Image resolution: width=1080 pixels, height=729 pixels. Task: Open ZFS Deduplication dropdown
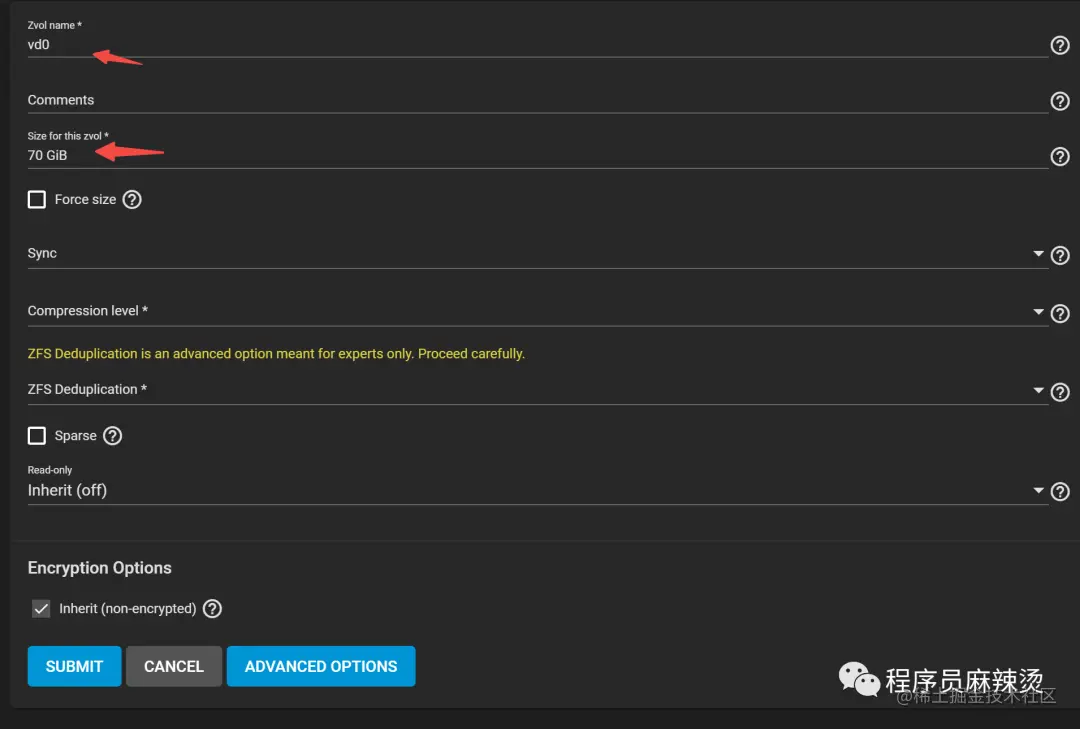tap(537, 390)
